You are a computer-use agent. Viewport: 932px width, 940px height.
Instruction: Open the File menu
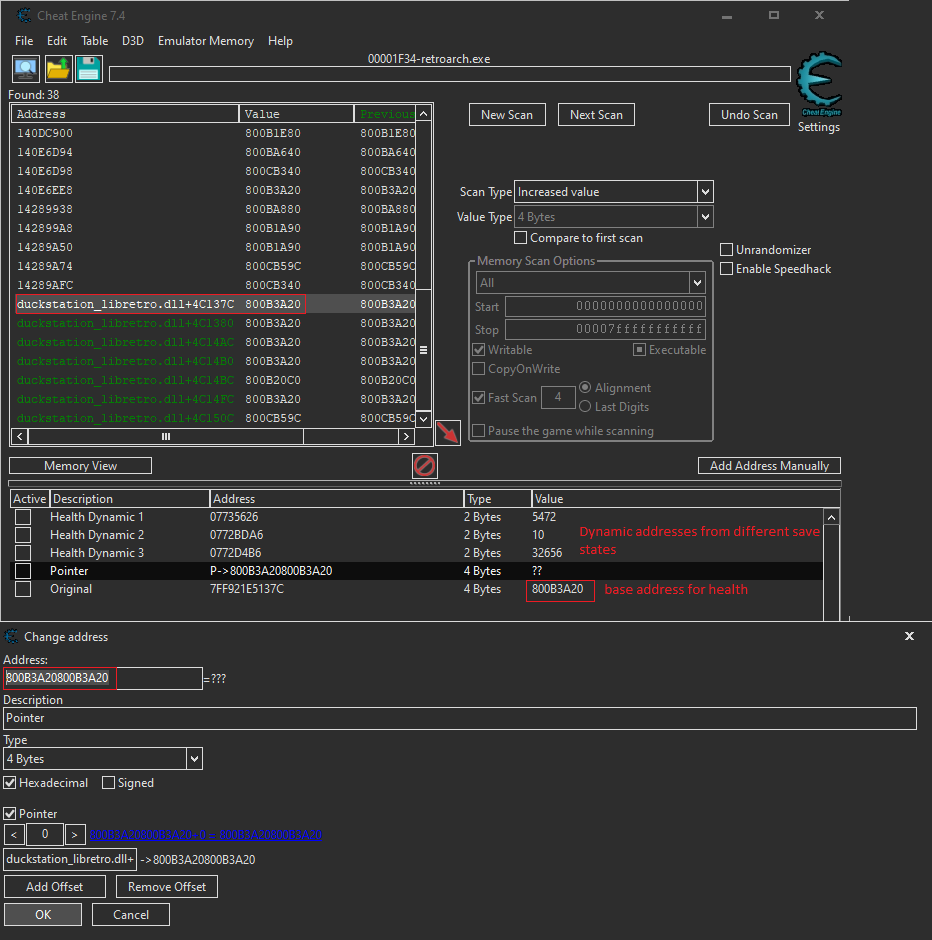[24, 41]
